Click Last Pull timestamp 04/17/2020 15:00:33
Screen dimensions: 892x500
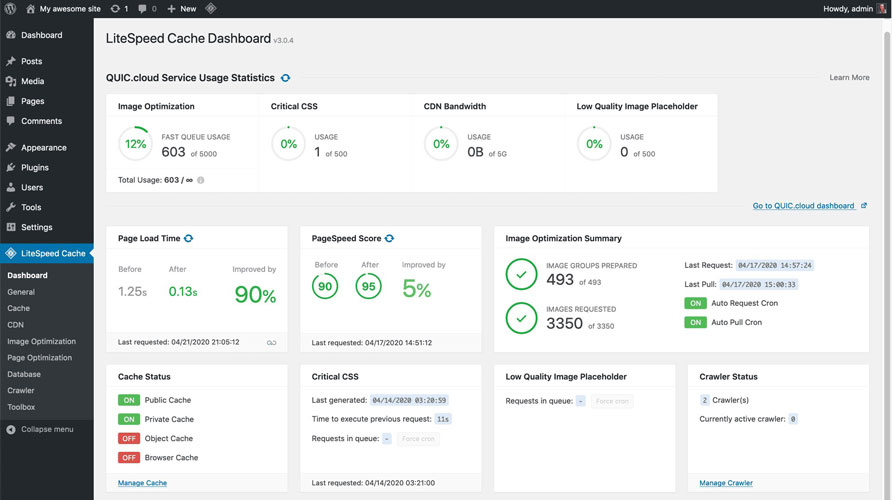click(x=759, y=284)
